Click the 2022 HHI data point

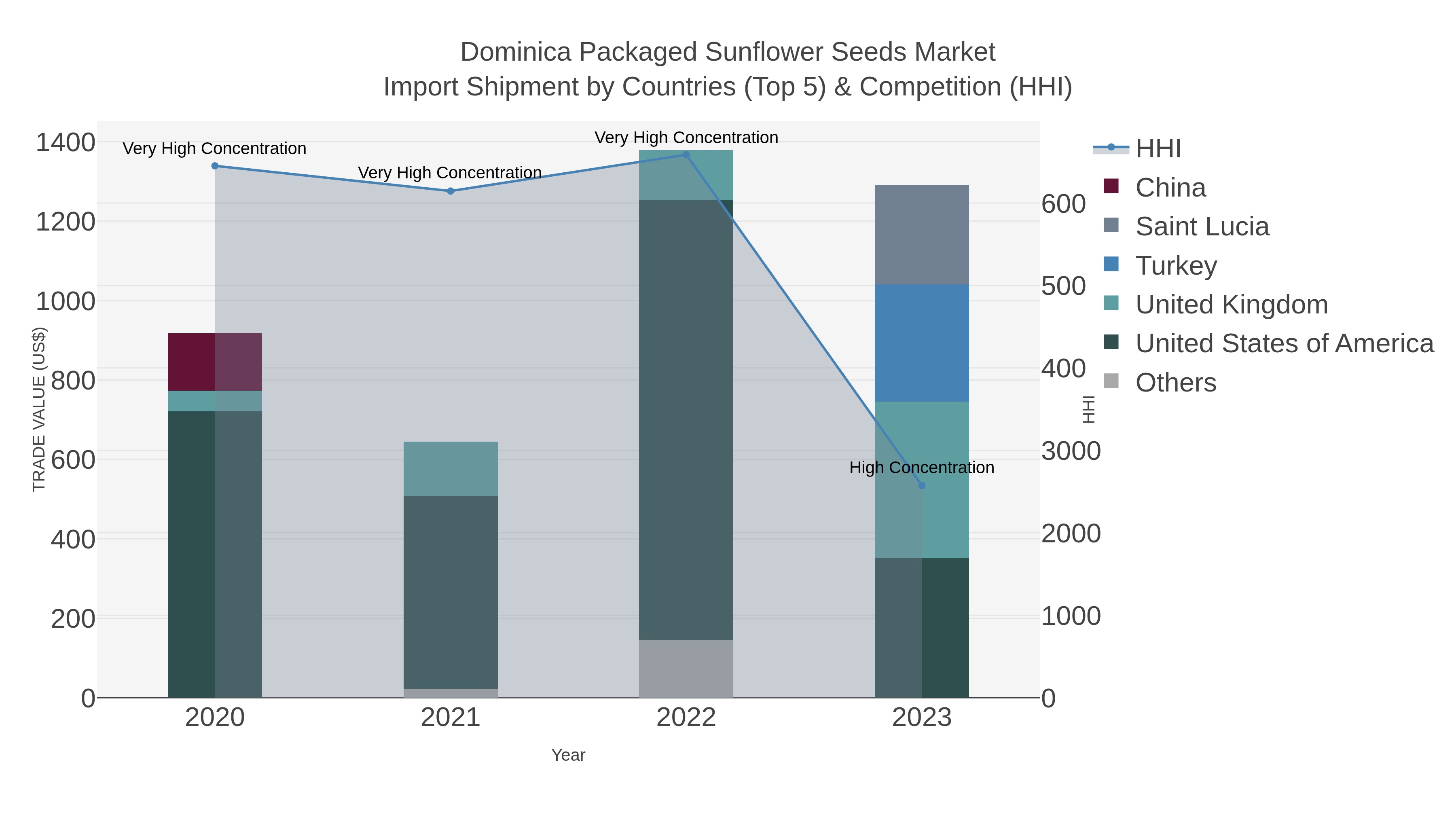(x=686, y=154)
